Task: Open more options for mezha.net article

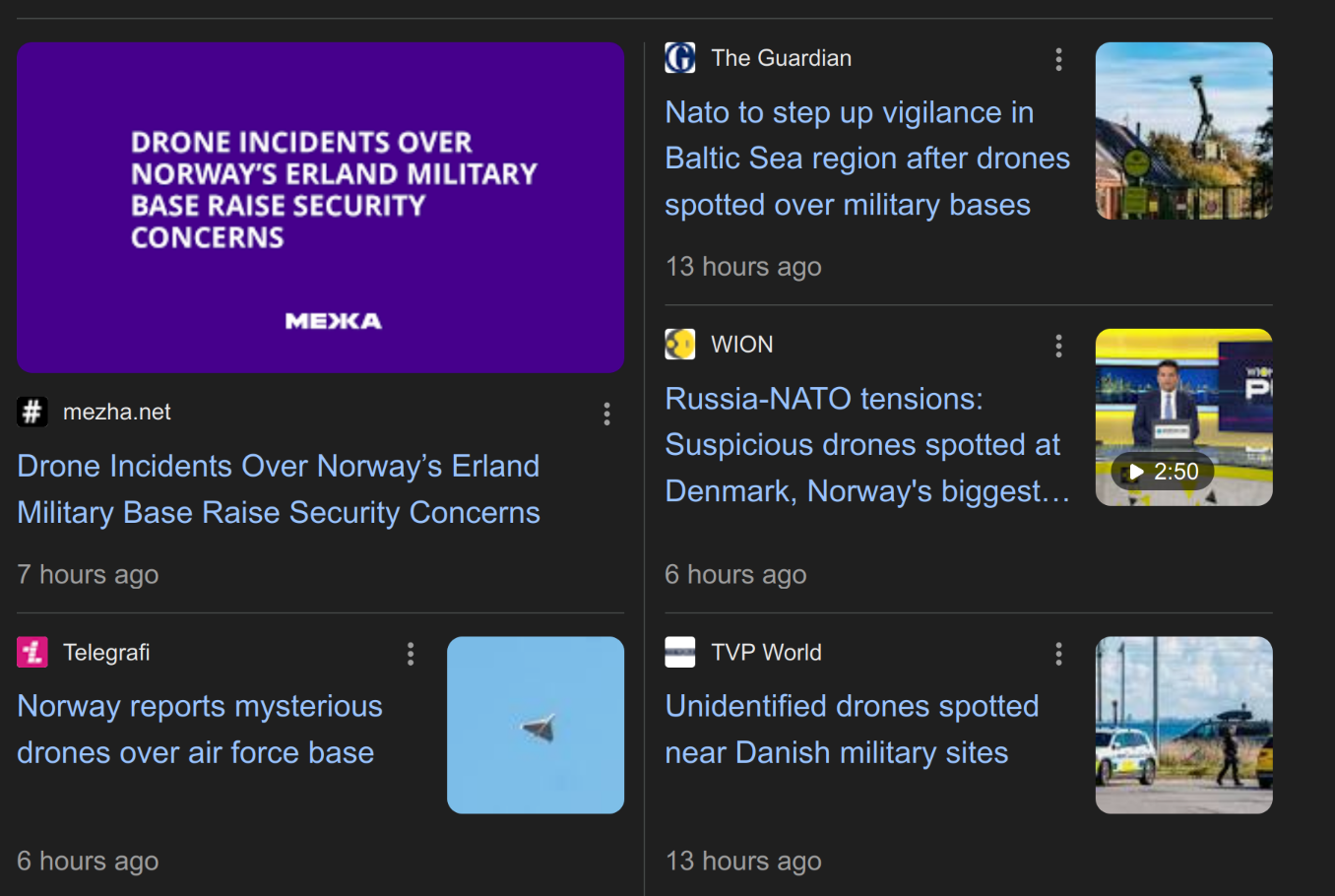Action: click(606, 415)
